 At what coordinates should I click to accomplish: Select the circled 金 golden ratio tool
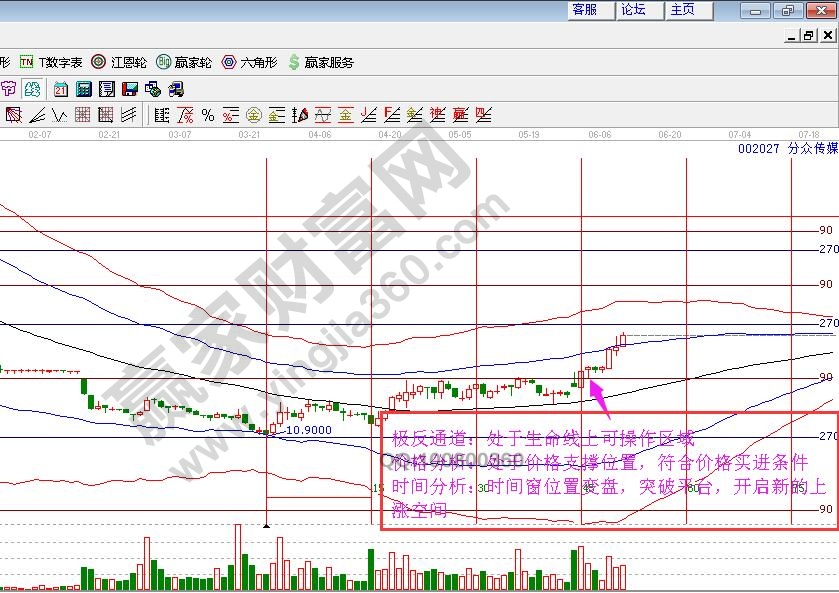[x=253, y=115]
